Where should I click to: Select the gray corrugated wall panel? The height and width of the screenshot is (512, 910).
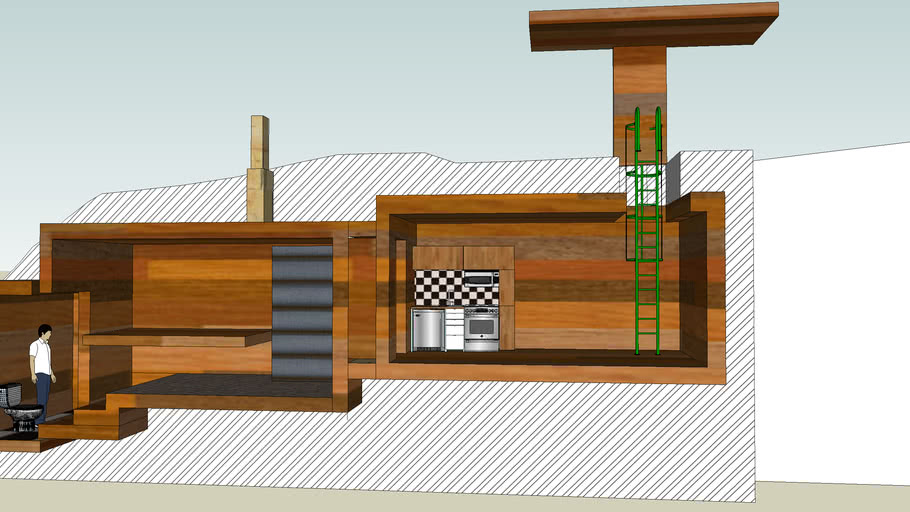click(x=302, y=312)
